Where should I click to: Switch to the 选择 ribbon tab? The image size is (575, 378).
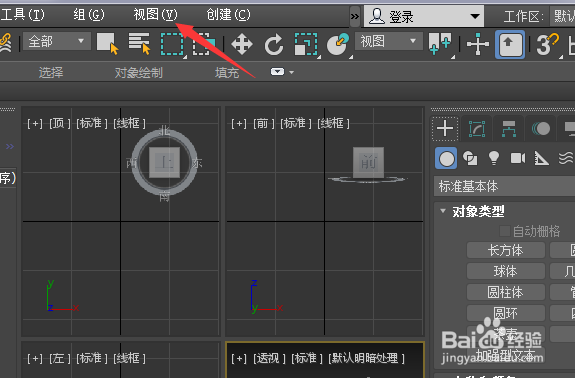coord(51,73)
